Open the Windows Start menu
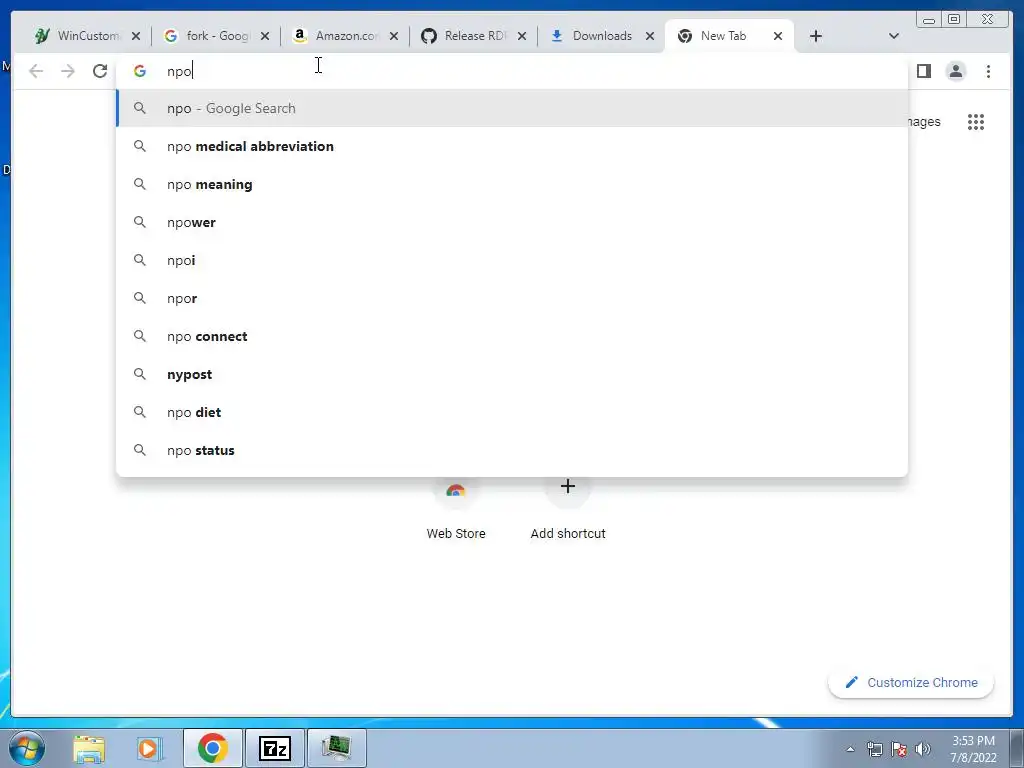The width and height of the screenshot is (1024, 768). click(x=27, y=748)
